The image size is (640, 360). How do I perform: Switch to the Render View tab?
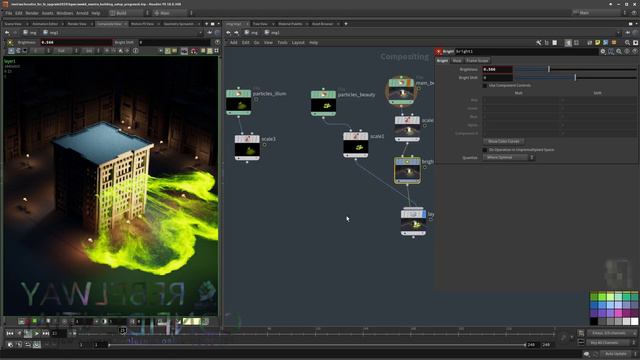tap(77, 24)
